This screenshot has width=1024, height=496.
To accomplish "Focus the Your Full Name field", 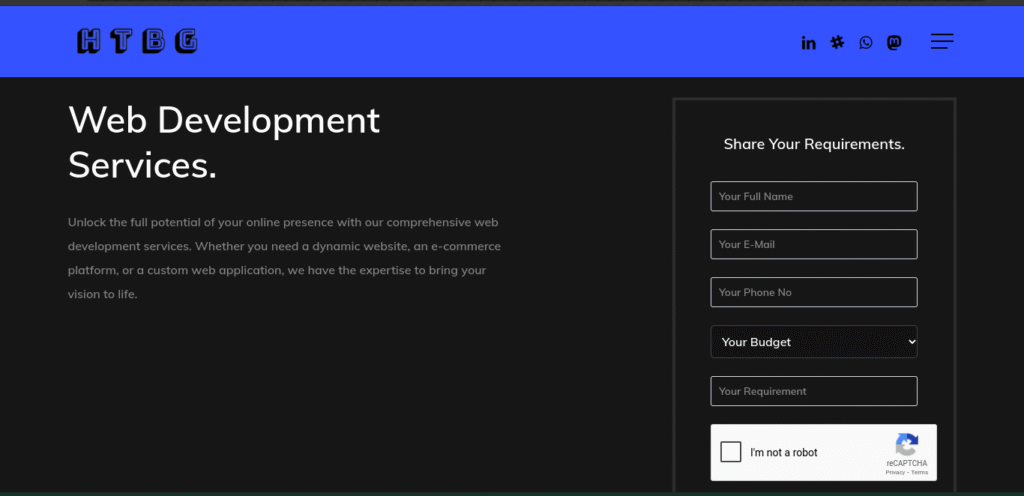I will (x=813, y=196).
